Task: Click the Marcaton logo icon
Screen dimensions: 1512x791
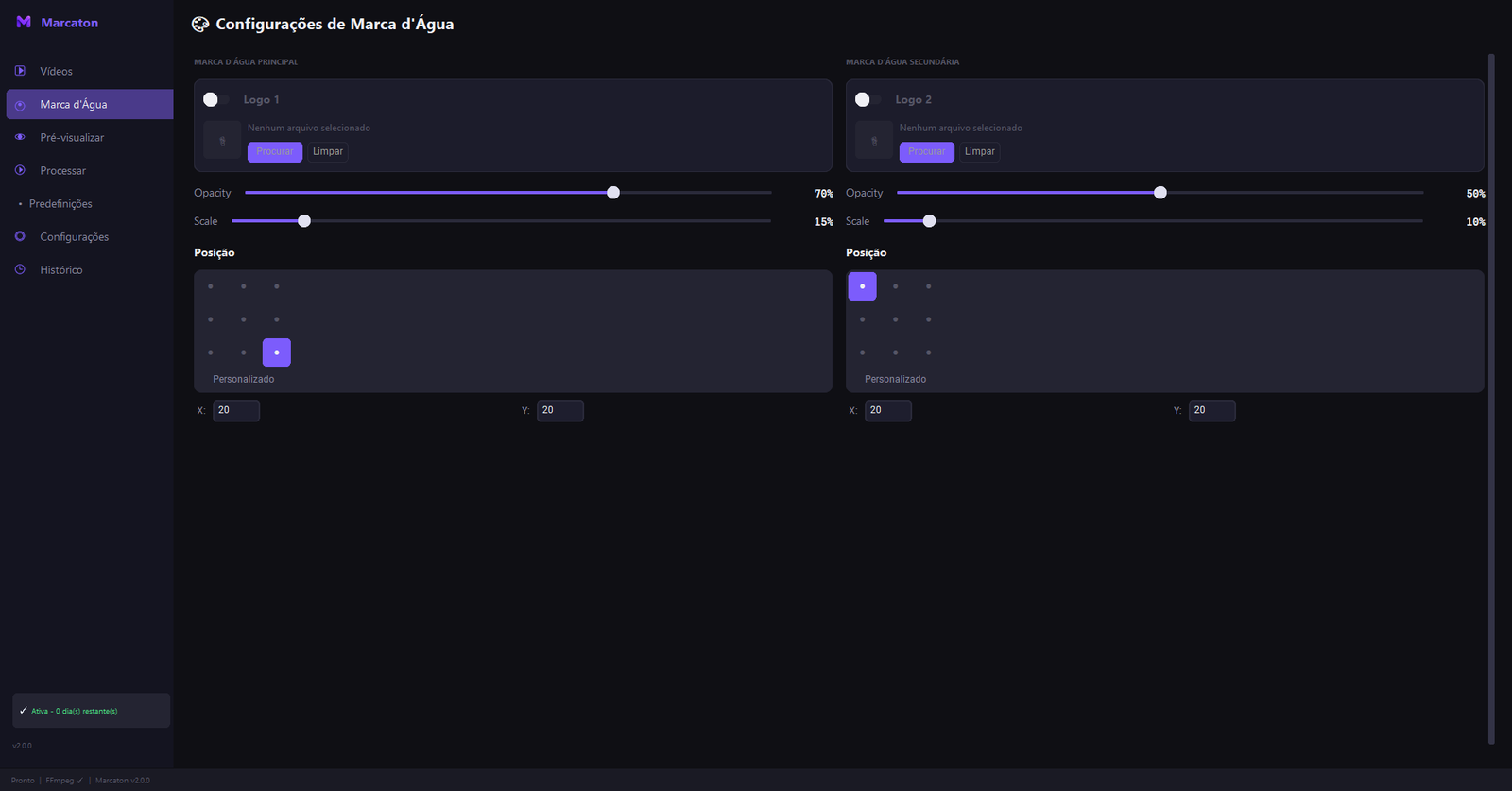Action: 24,22
